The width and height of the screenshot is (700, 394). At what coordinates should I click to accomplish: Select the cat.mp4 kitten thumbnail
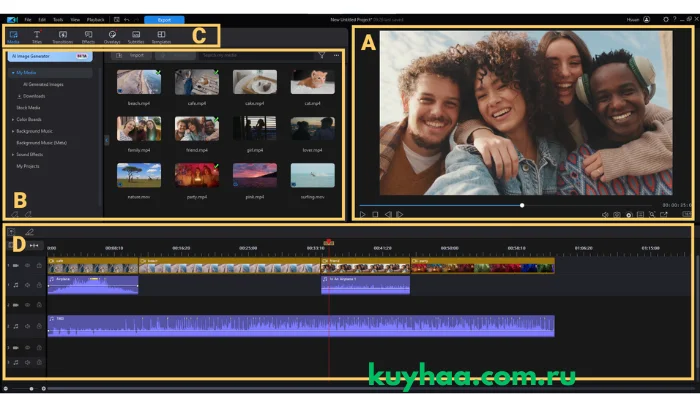click(x=312, y=82)
